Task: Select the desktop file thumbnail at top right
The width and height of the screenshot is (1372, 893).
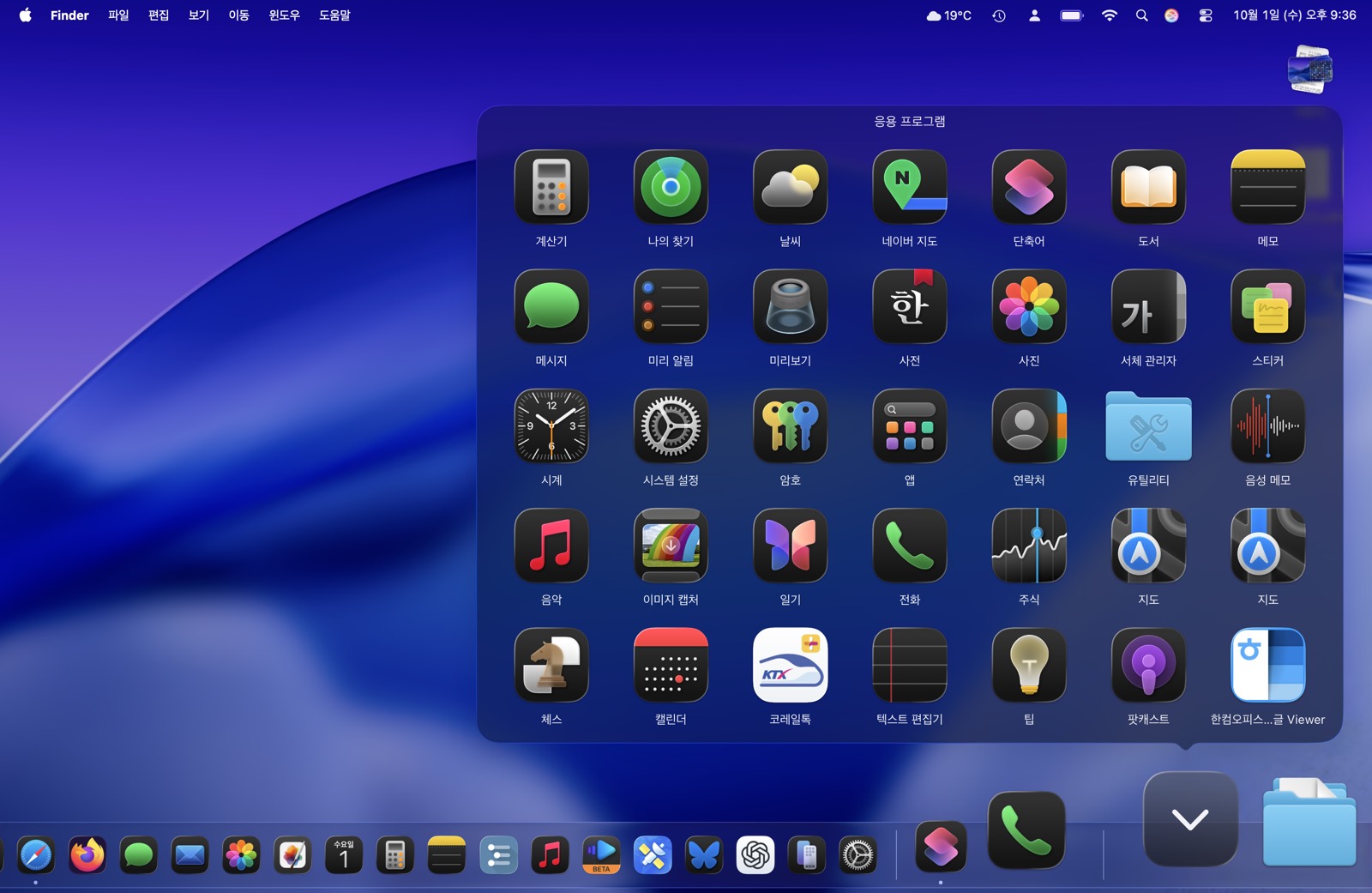Action: pyautogui.click(x=1309, y=69)
